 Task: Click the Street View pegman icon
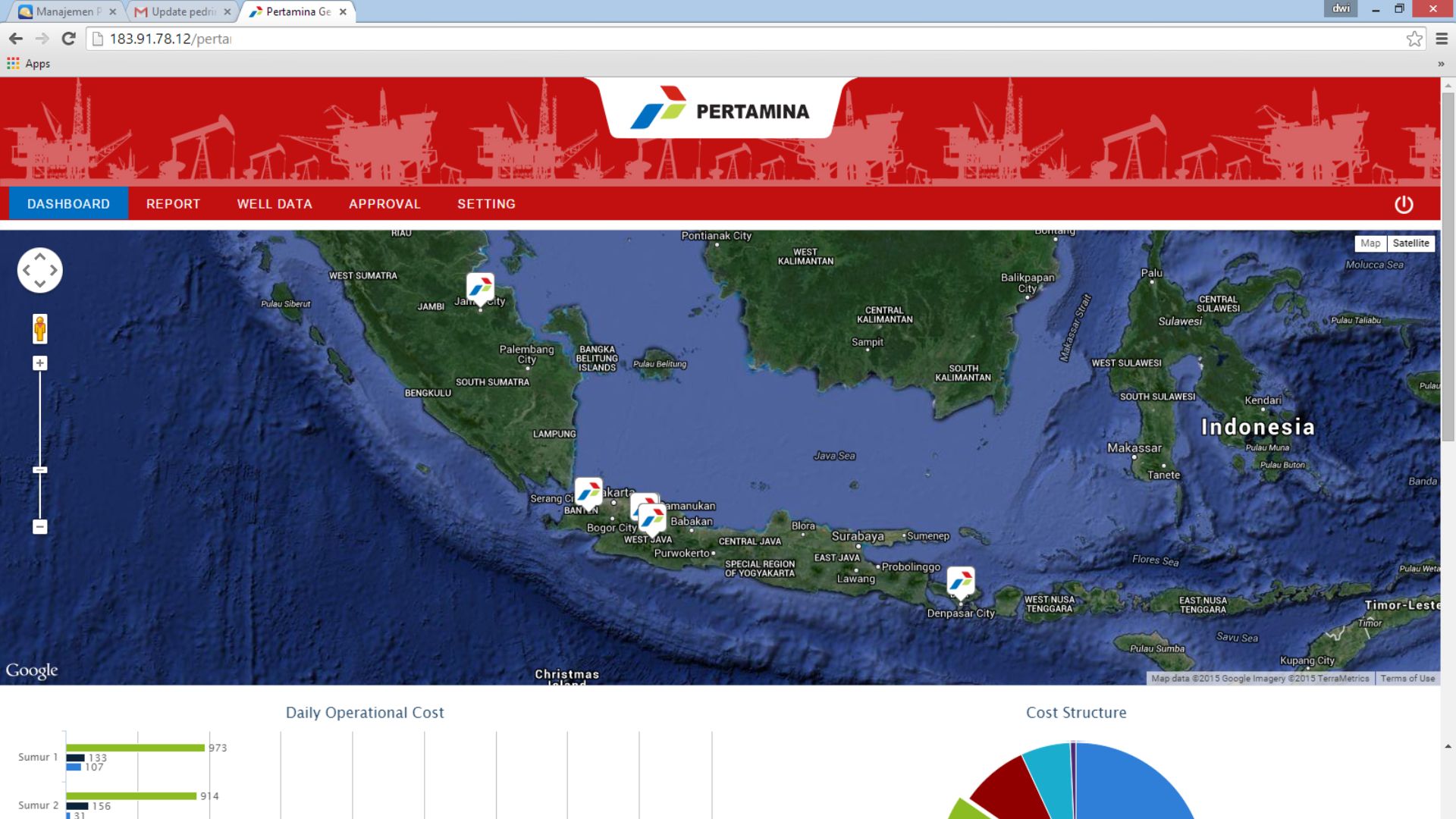pyautogui.click(x=40, y=329)
